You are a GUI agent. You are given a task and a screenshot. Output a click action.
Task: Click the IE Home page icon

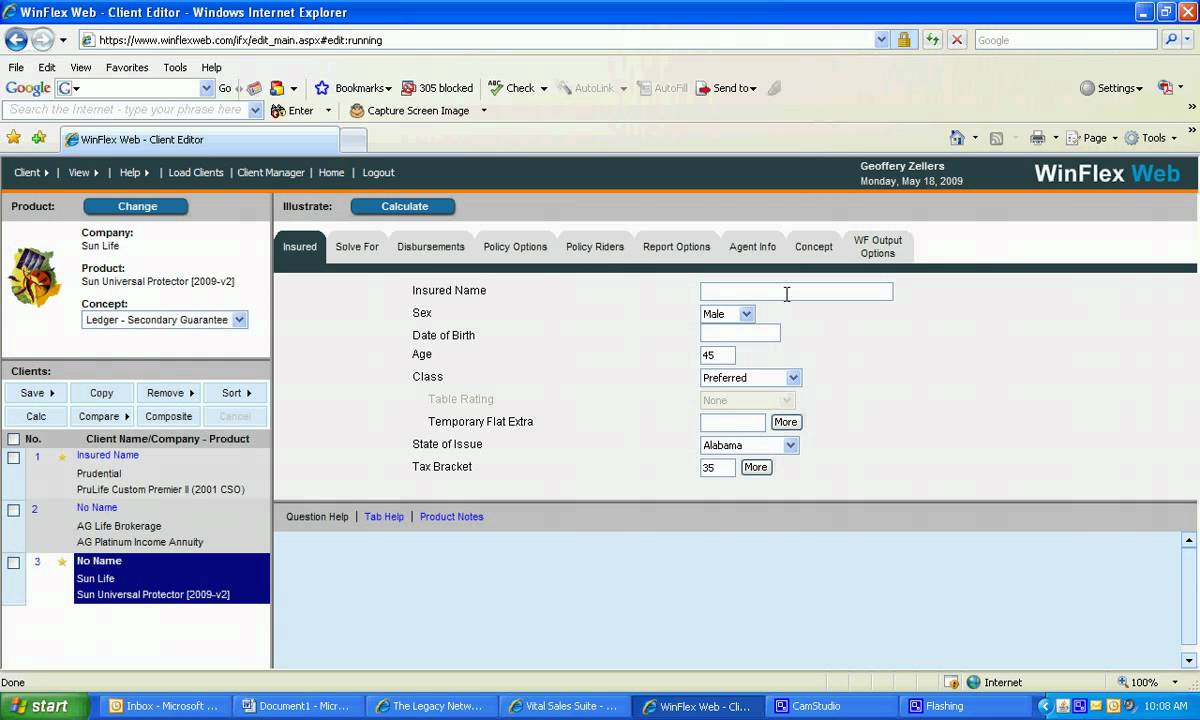pyautogui.click(x=957, y=138)
